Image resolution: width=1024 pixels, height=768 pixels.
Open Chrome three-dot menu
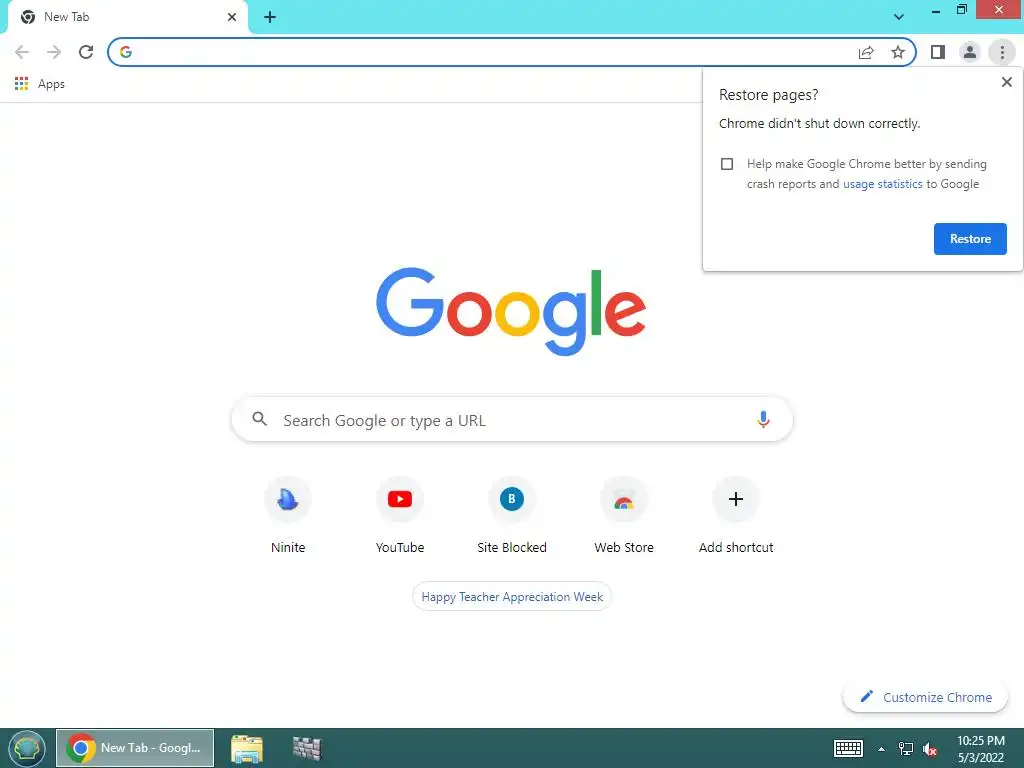click(1002, 52)
